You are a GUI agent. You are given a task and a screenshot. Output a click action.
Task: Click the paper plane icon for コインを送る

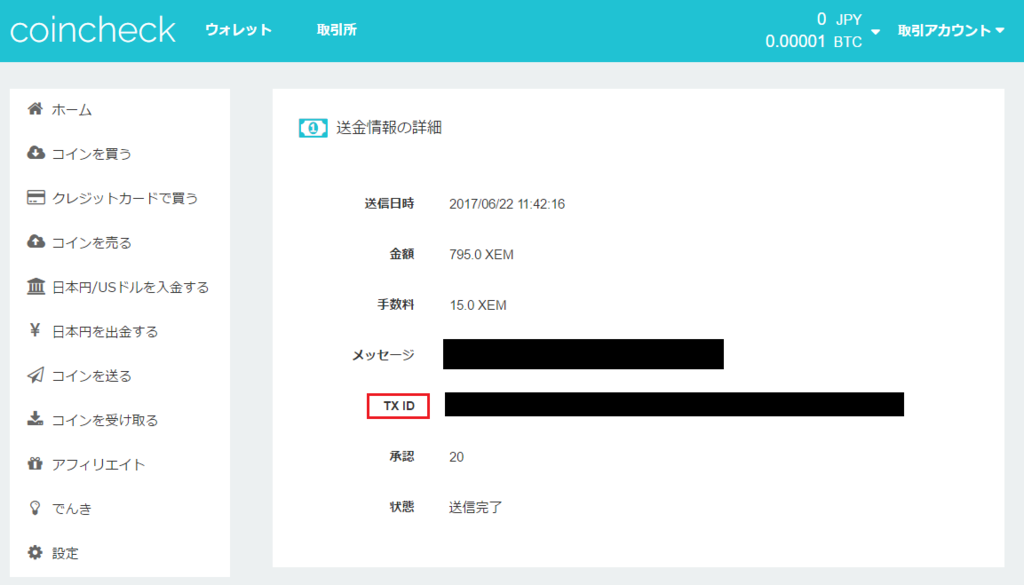(x=36, y=376)
